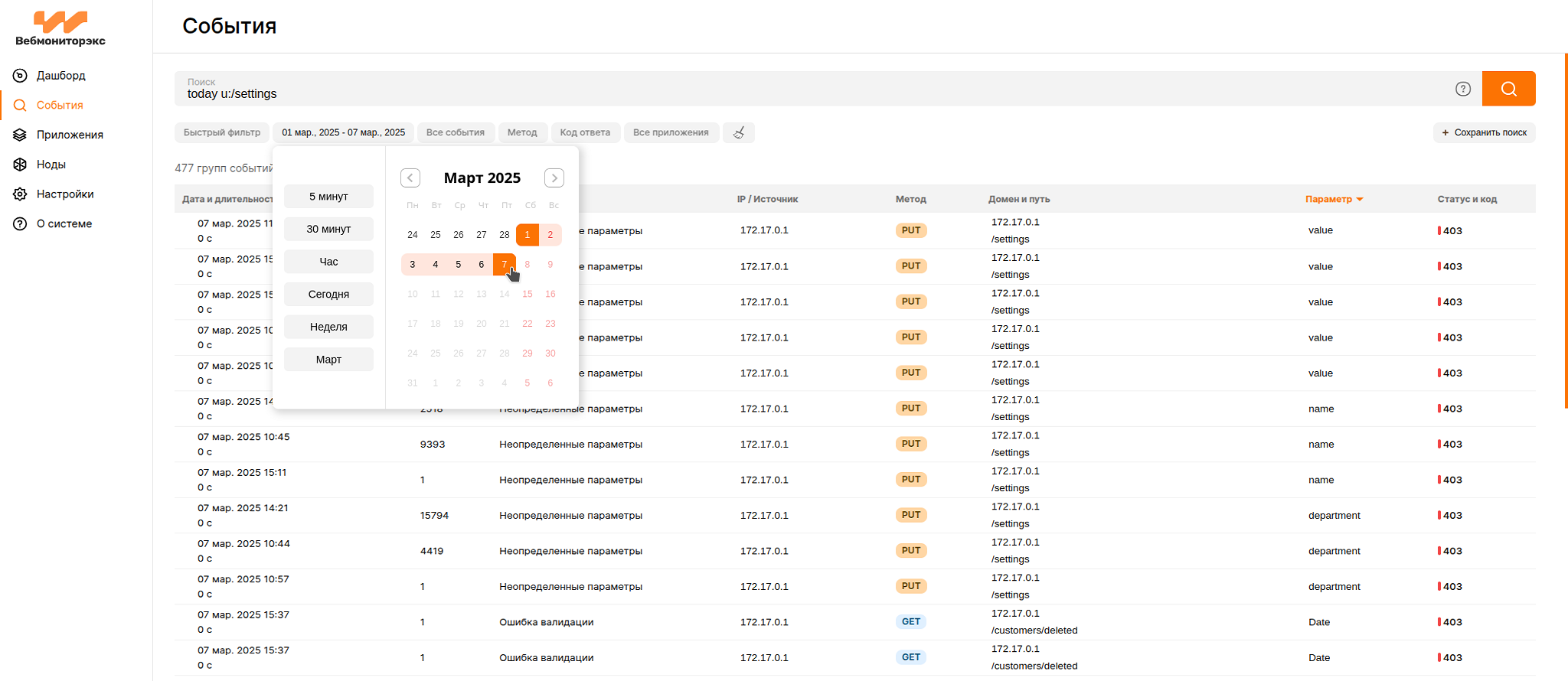
Task: Click Сохранить поиск button
Action: [1484, 132]
